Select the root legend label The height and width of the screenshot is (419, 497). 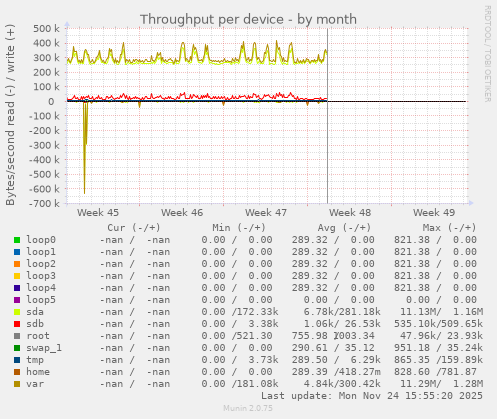pos(38,336)
